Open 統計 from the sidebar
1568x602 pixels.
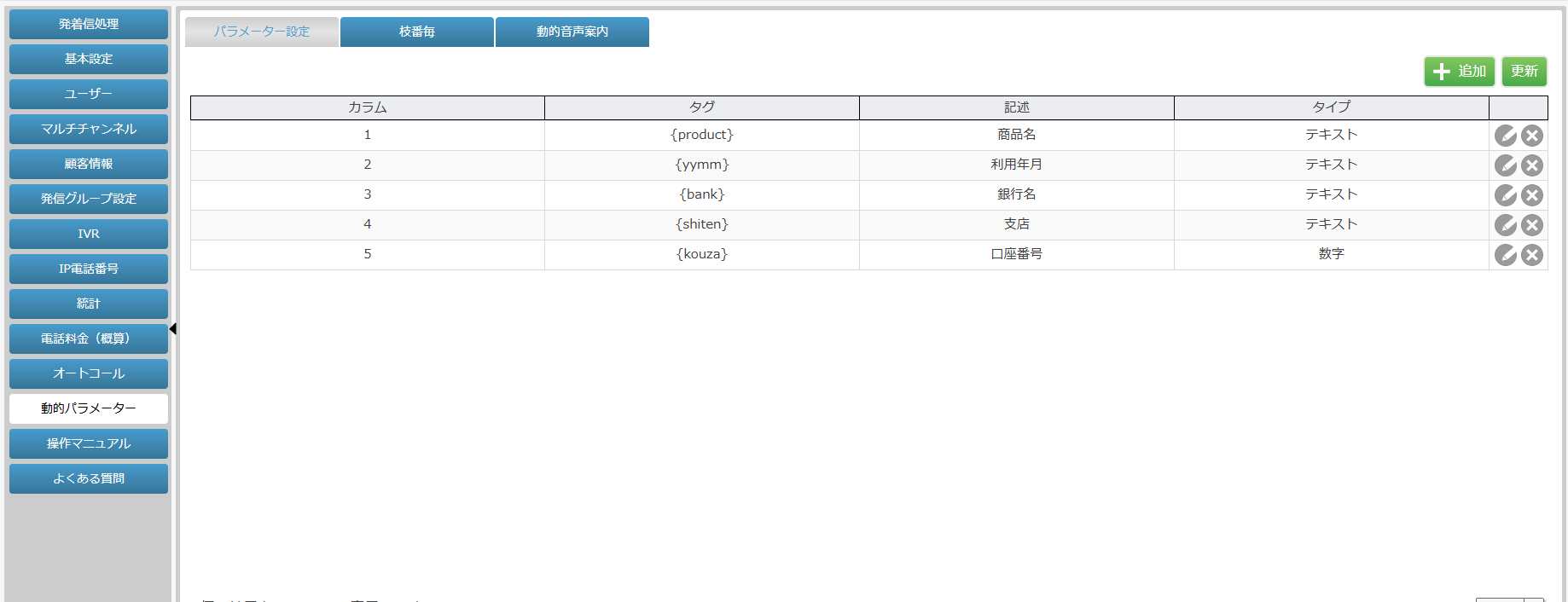click(89, 304)
